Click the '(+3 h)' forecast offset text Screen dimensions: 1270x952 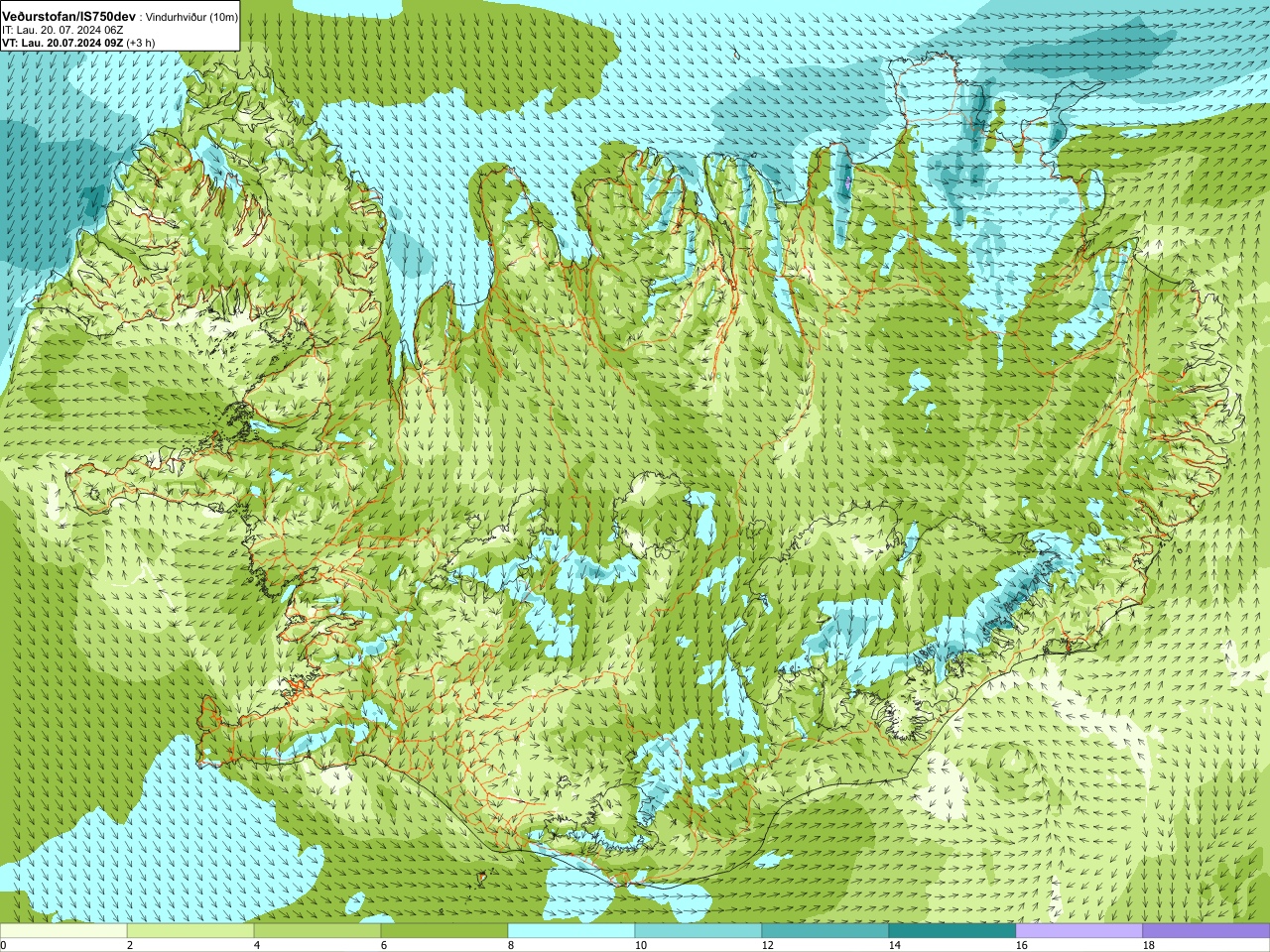[140, 43]
